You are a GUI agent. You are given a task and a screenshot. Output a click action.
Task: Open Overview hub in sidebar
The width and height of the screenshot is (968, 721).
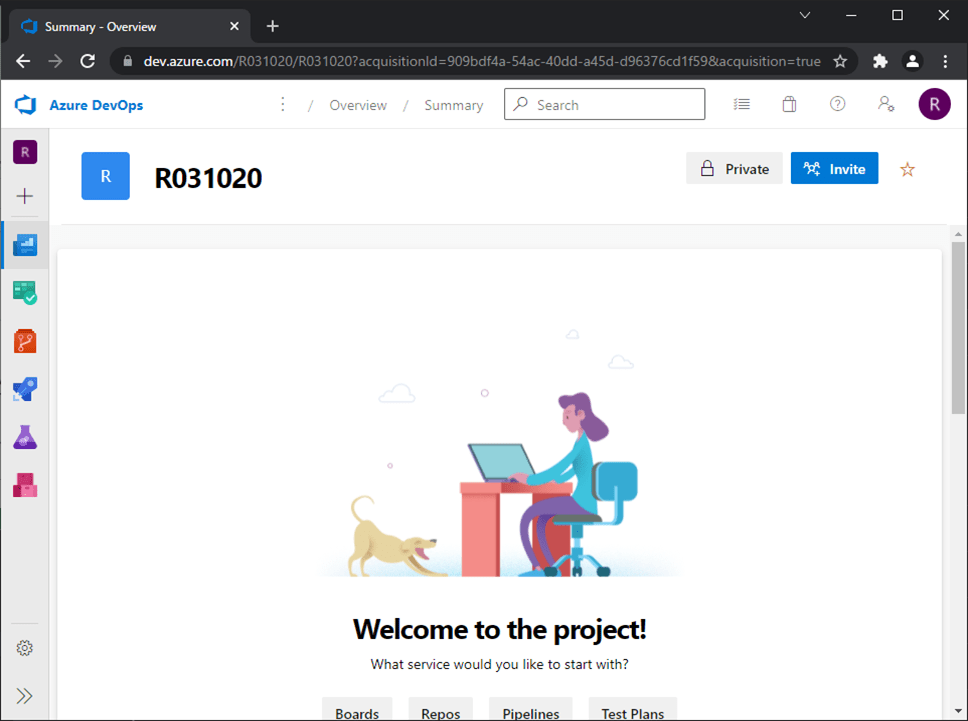pyautogui.click(x=25, y=244)
